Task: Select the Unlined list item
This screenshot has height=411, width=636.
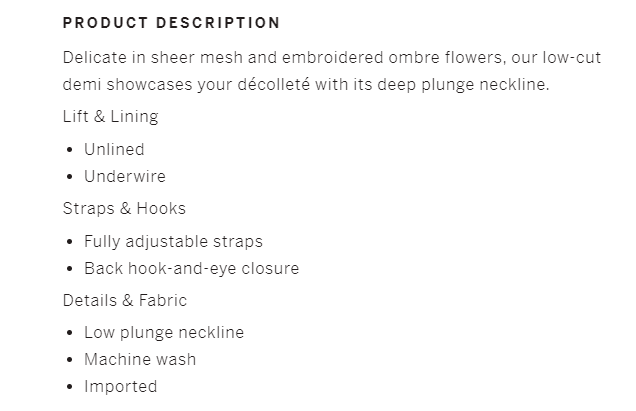Action: (114, 149)
